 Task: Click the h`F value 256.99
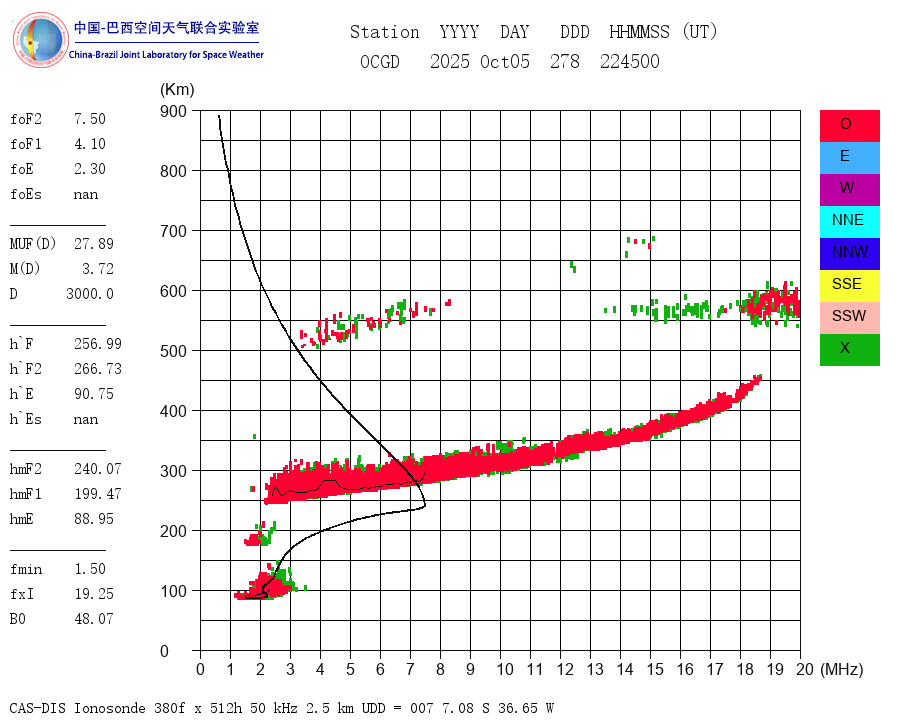click(x=98, y=344)
